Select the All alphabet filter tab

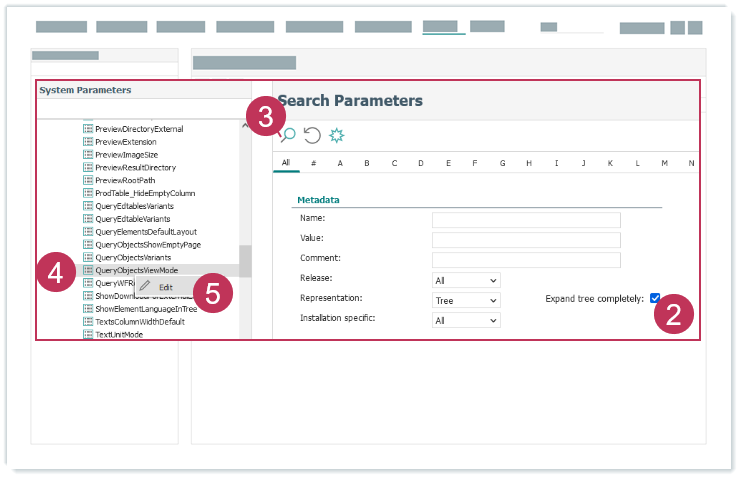(x=286, y=162)
